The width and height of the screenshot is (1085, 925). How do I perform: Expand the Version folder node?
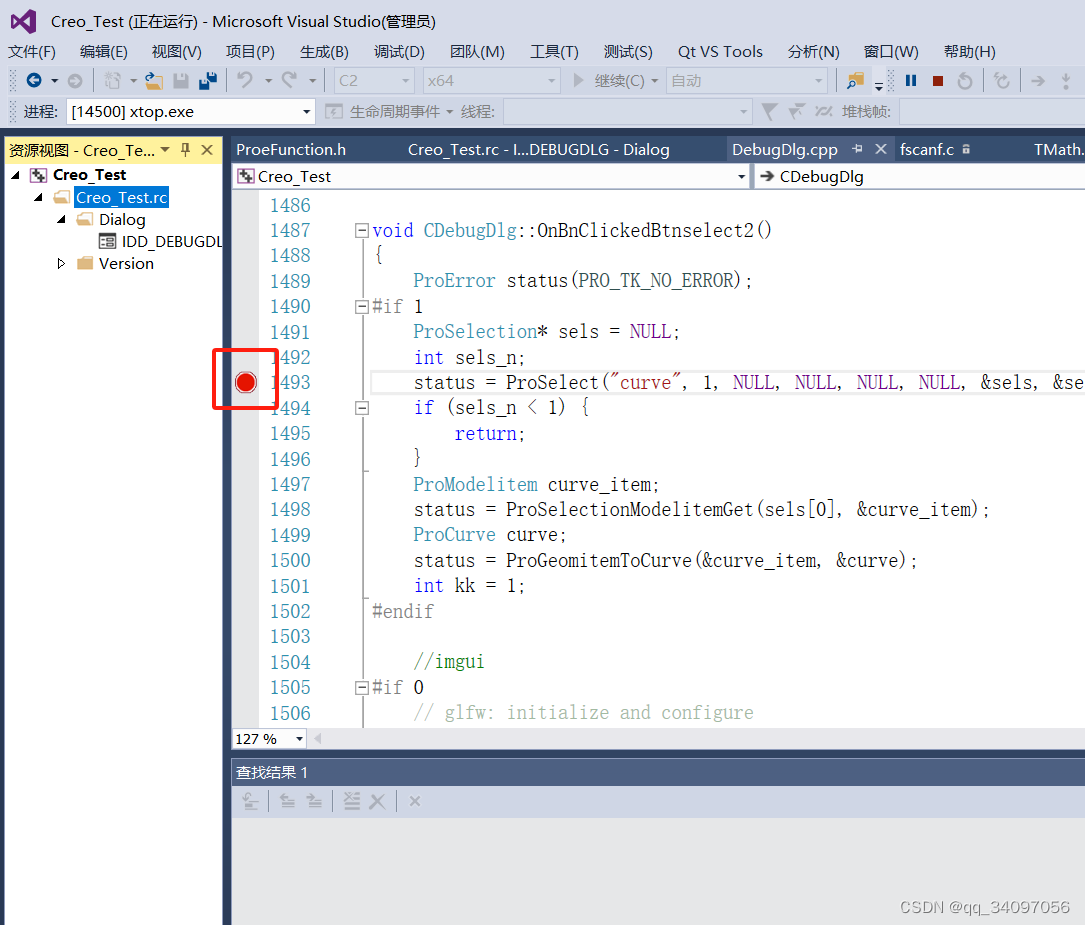click(62, 264)
